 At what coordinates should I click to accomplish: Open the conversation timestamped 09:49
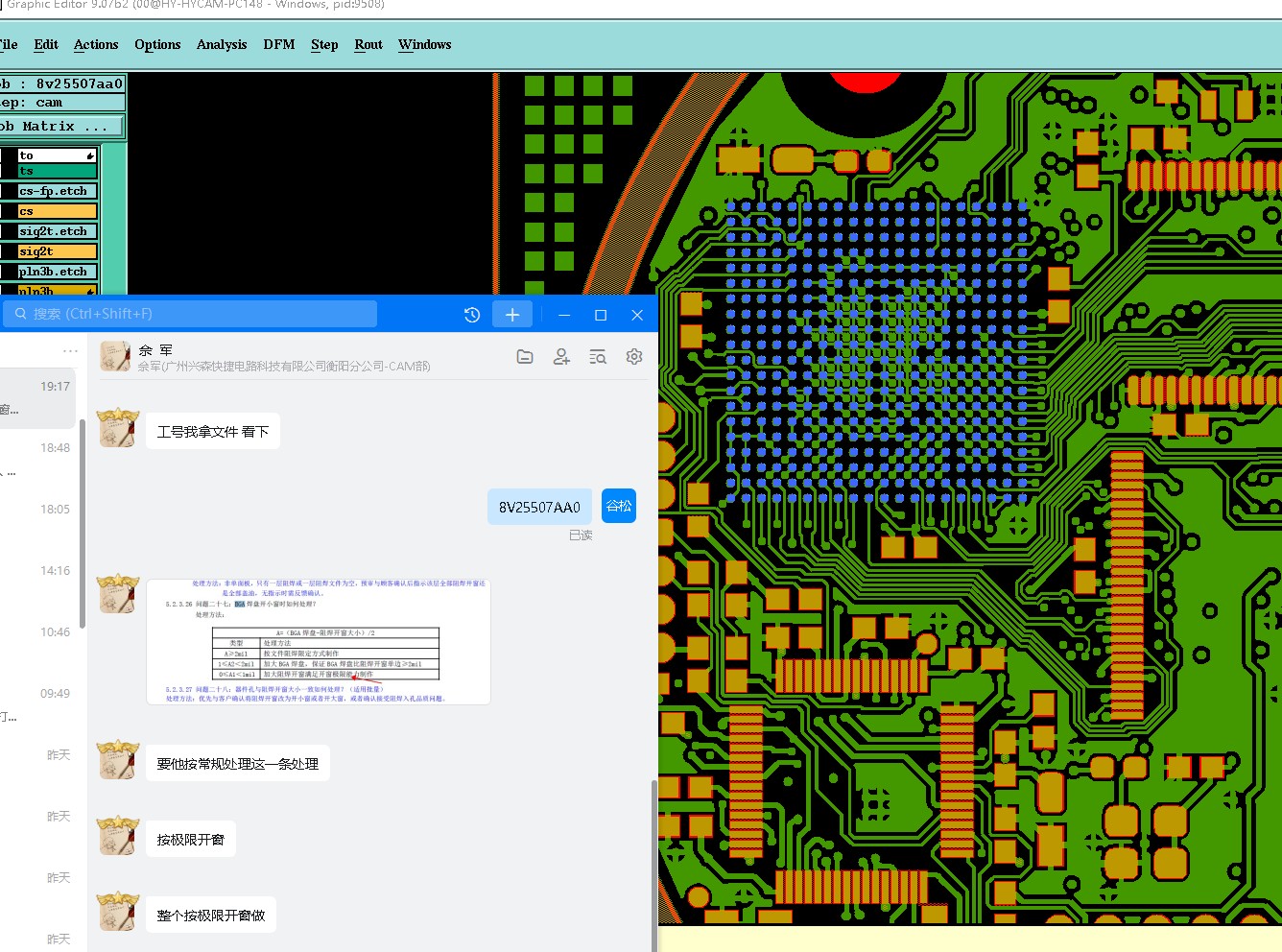click(x=37, y=705)
